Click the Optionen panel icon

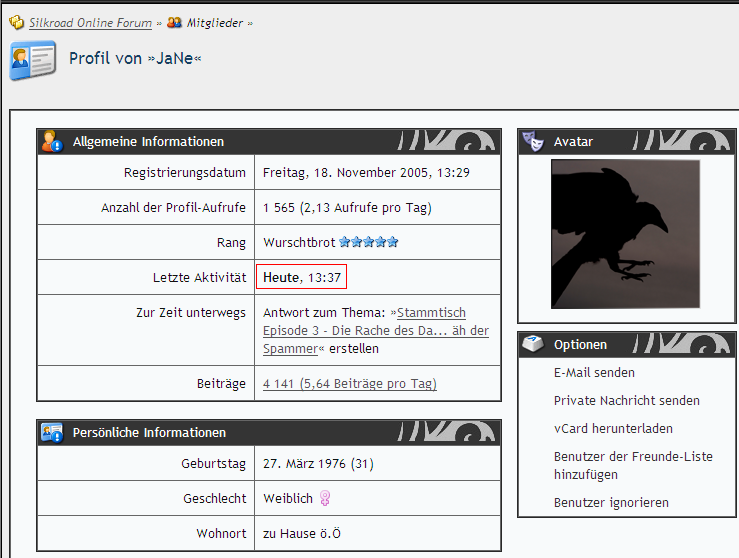534,344
